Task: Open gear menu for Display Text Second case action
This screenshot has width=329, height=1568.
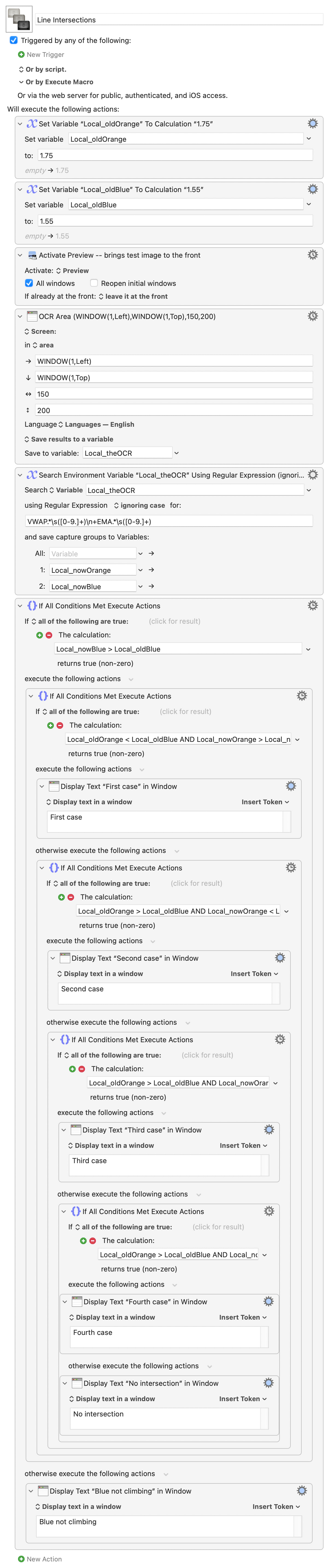Action: point(280,957)
